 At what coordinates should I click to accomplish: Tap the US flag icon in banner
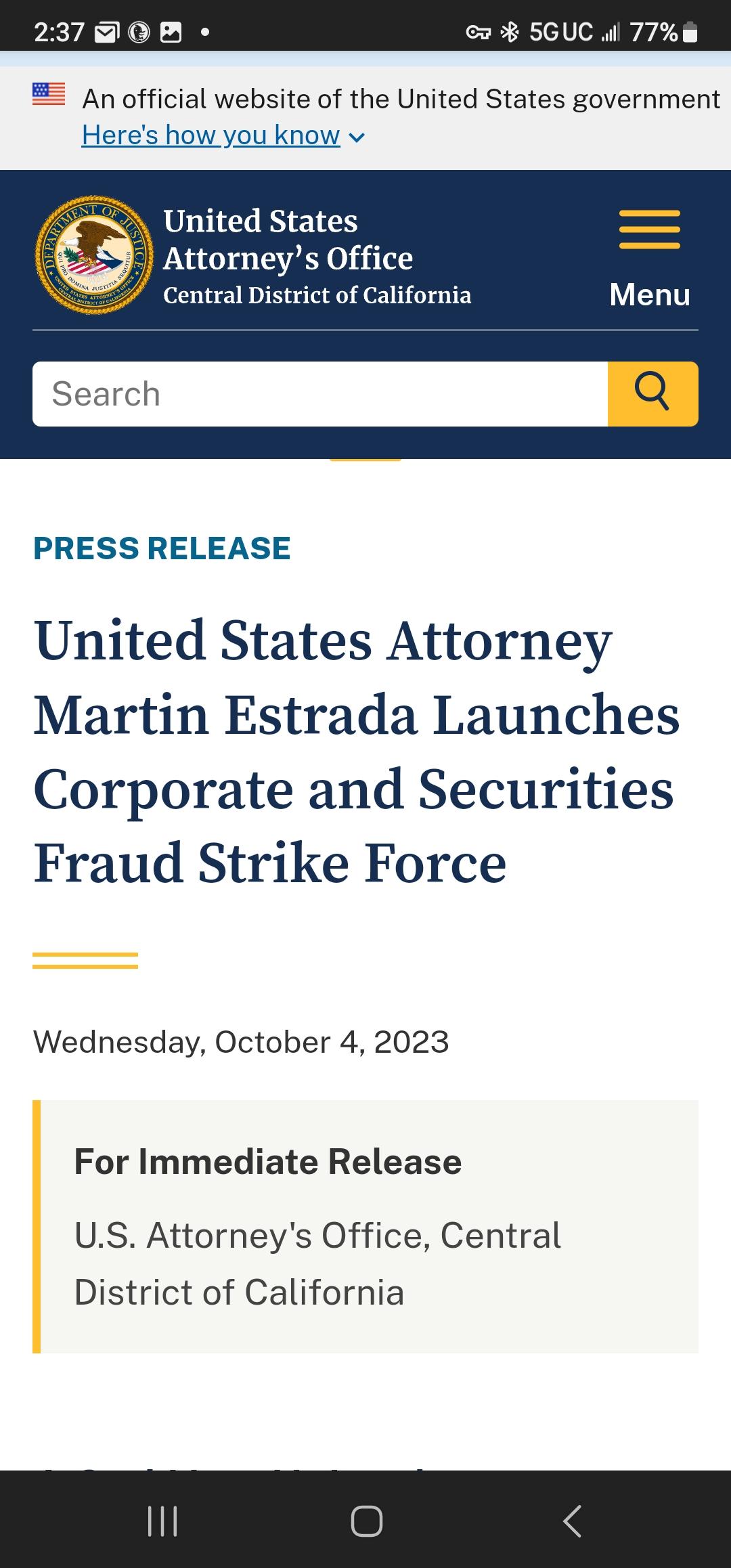coord(49,93)
